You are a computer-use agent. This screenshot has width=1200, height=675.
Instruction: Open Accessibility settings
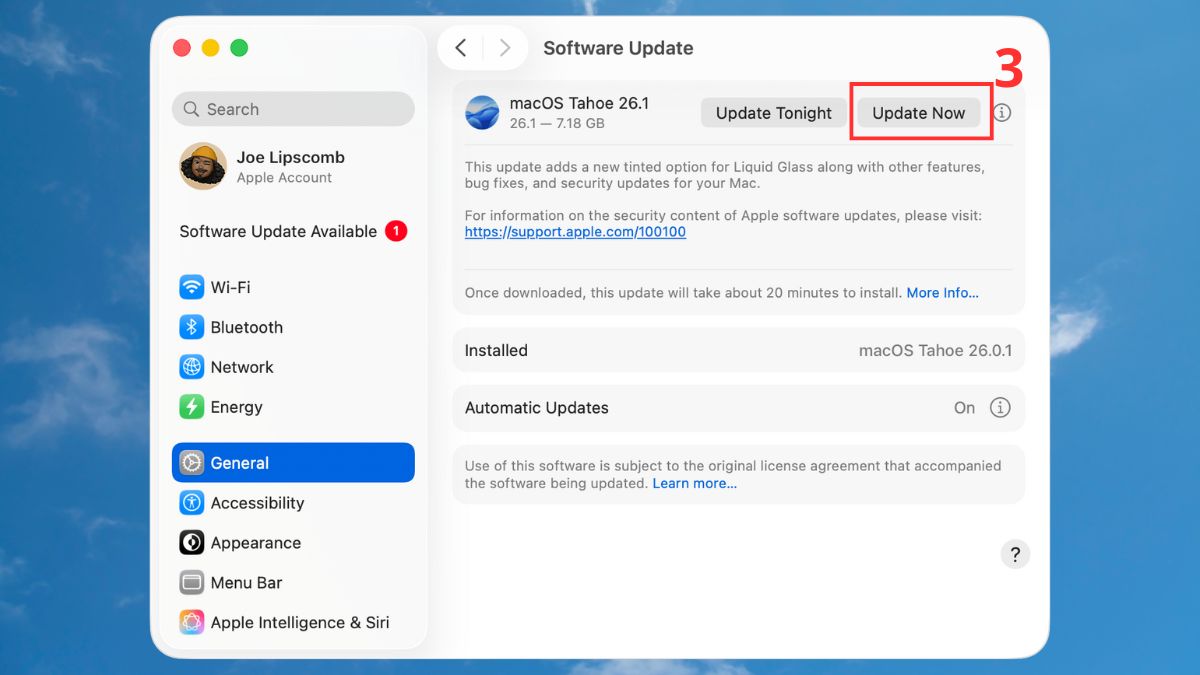point(255,503)
